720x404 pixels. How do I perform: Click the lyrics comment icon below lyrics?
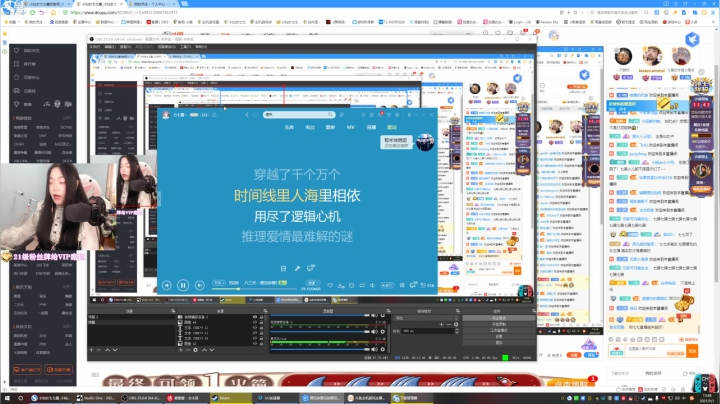(x=311, y=268)
